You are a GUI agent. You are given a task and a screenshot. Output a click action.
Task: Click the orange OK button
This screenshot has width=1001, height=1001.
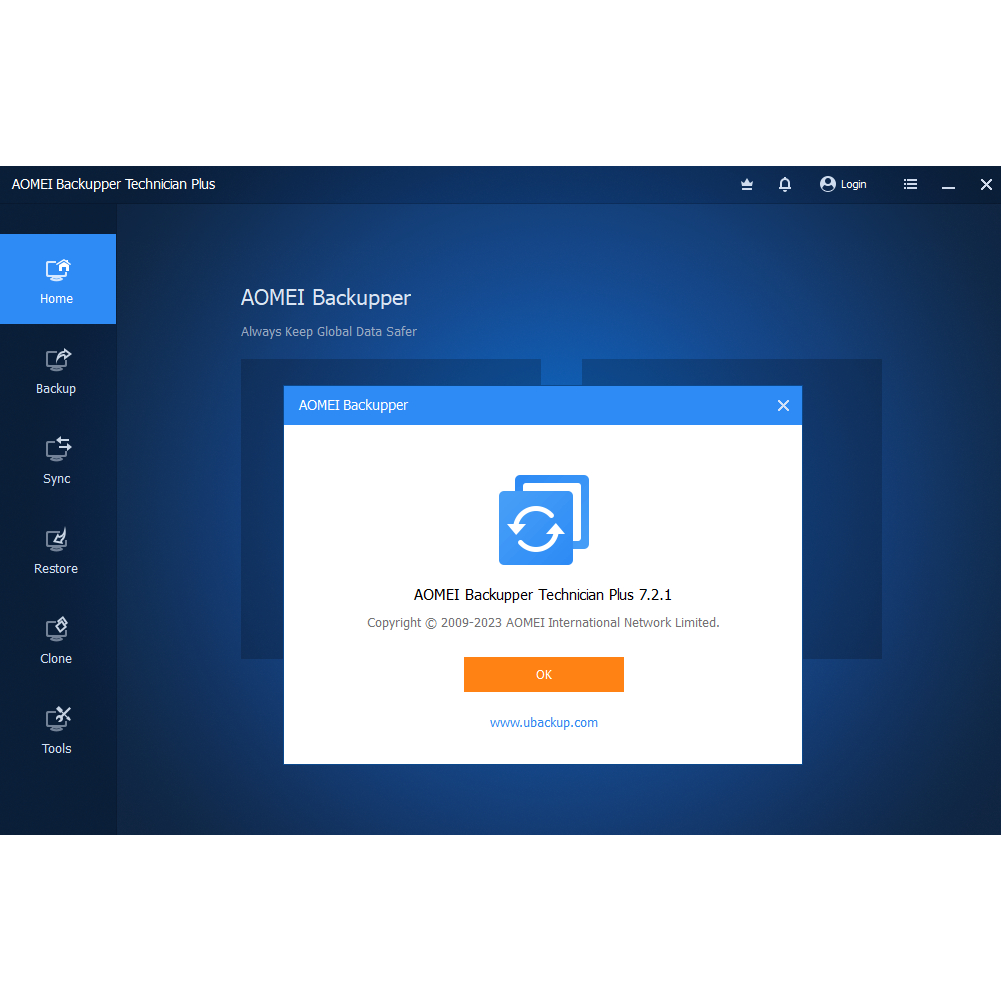point(544,674)
